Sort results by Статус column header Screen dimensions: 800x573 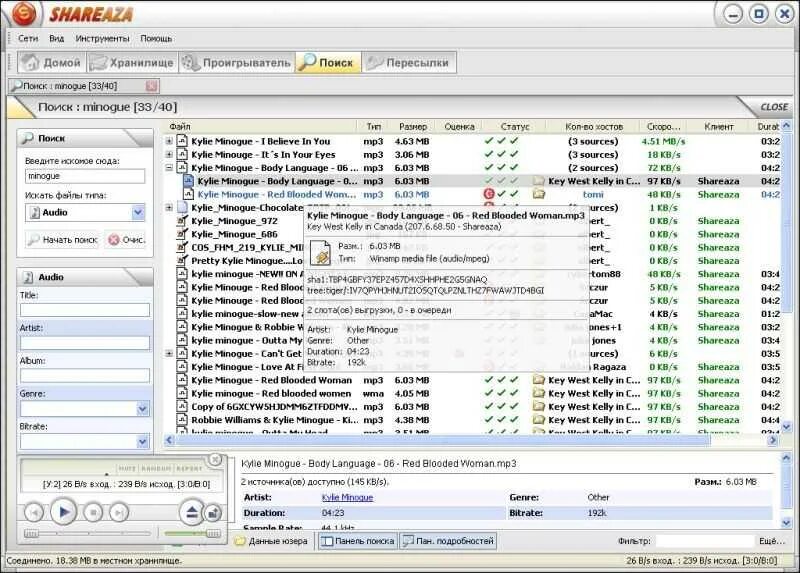(514, 126)
